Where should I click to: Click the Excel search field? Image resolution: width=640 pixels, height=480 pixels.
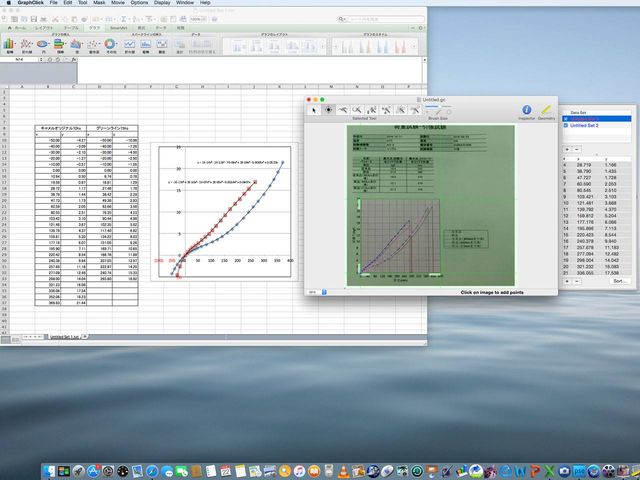point(380,17)
